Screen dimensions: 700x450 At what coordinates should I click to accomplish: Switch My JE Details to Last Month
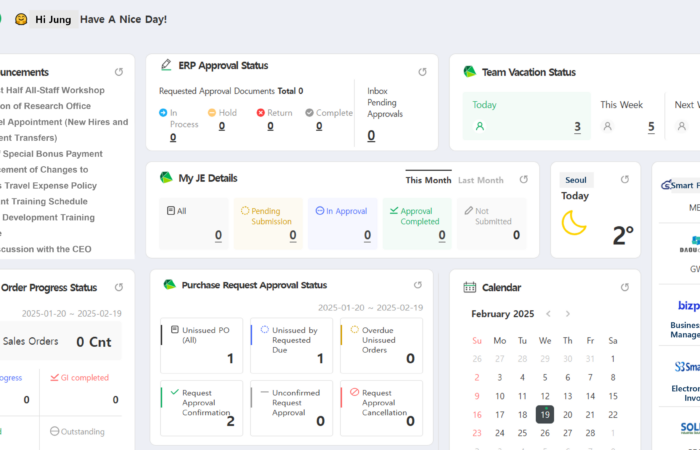click(480, 180)
